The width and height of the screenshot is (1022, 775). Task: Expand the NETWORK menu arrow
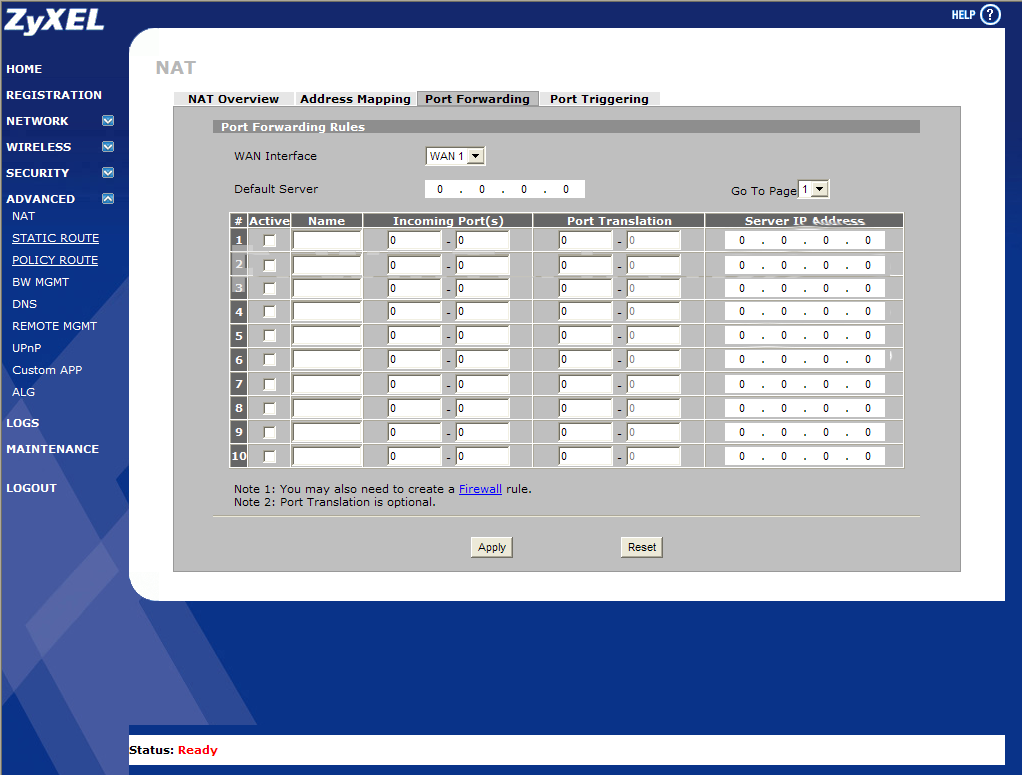point(108,121)
